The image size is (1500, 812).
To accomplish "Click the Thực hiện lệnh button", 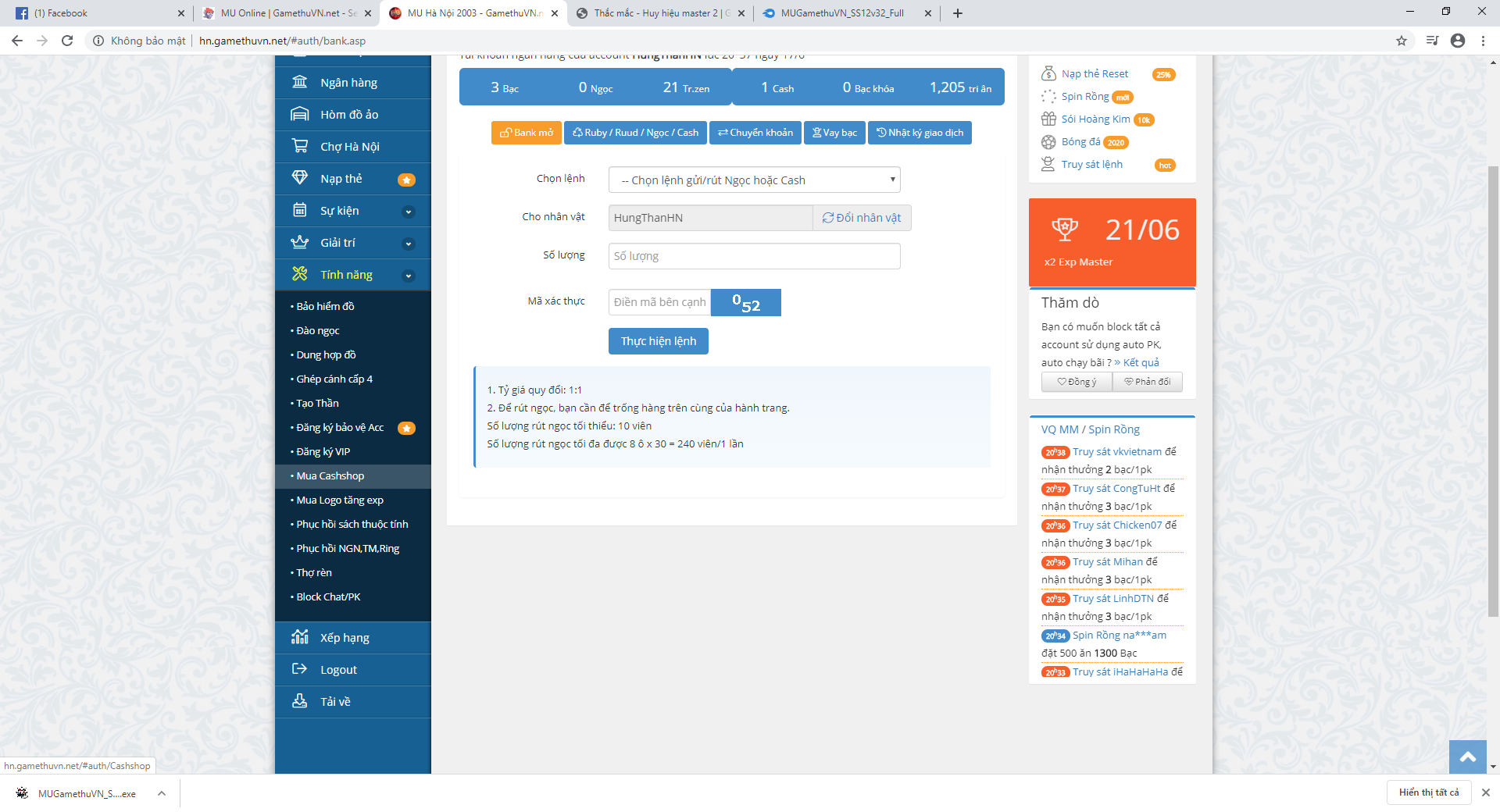I will pos(658,341).
